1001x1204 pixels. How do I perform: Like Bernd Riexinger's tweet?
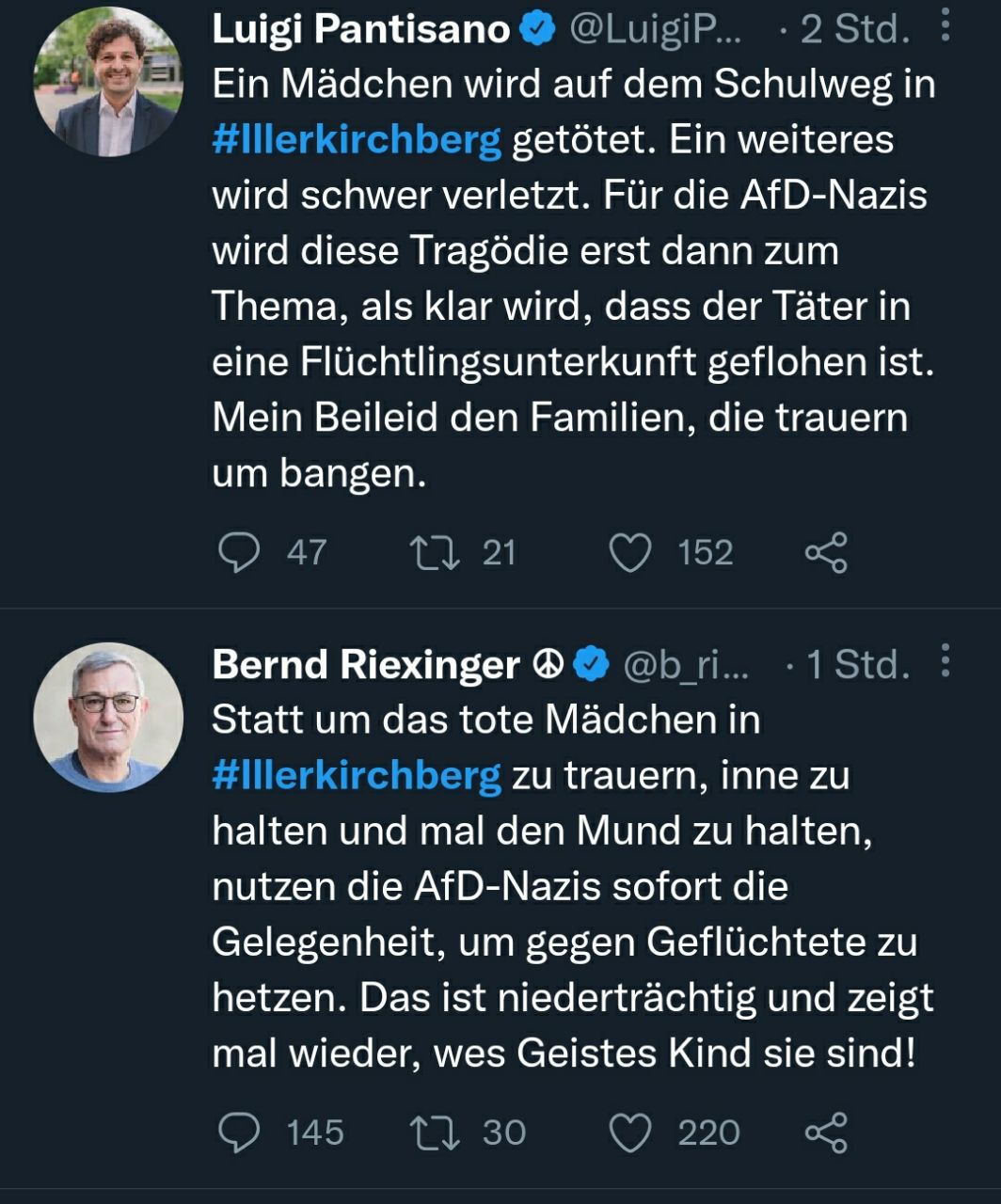[630, 1133]
